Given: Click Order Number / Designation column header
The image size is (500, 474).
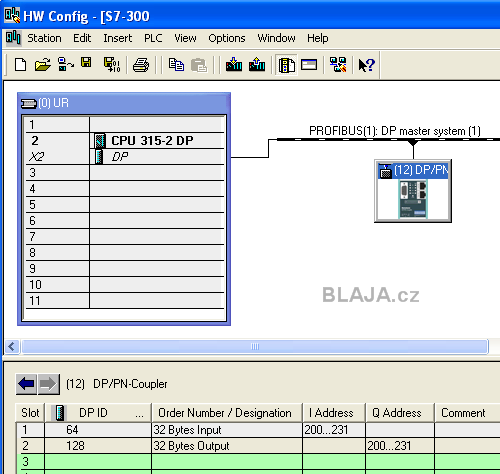Looking at the screenshot, I should [x=227, y=413].
